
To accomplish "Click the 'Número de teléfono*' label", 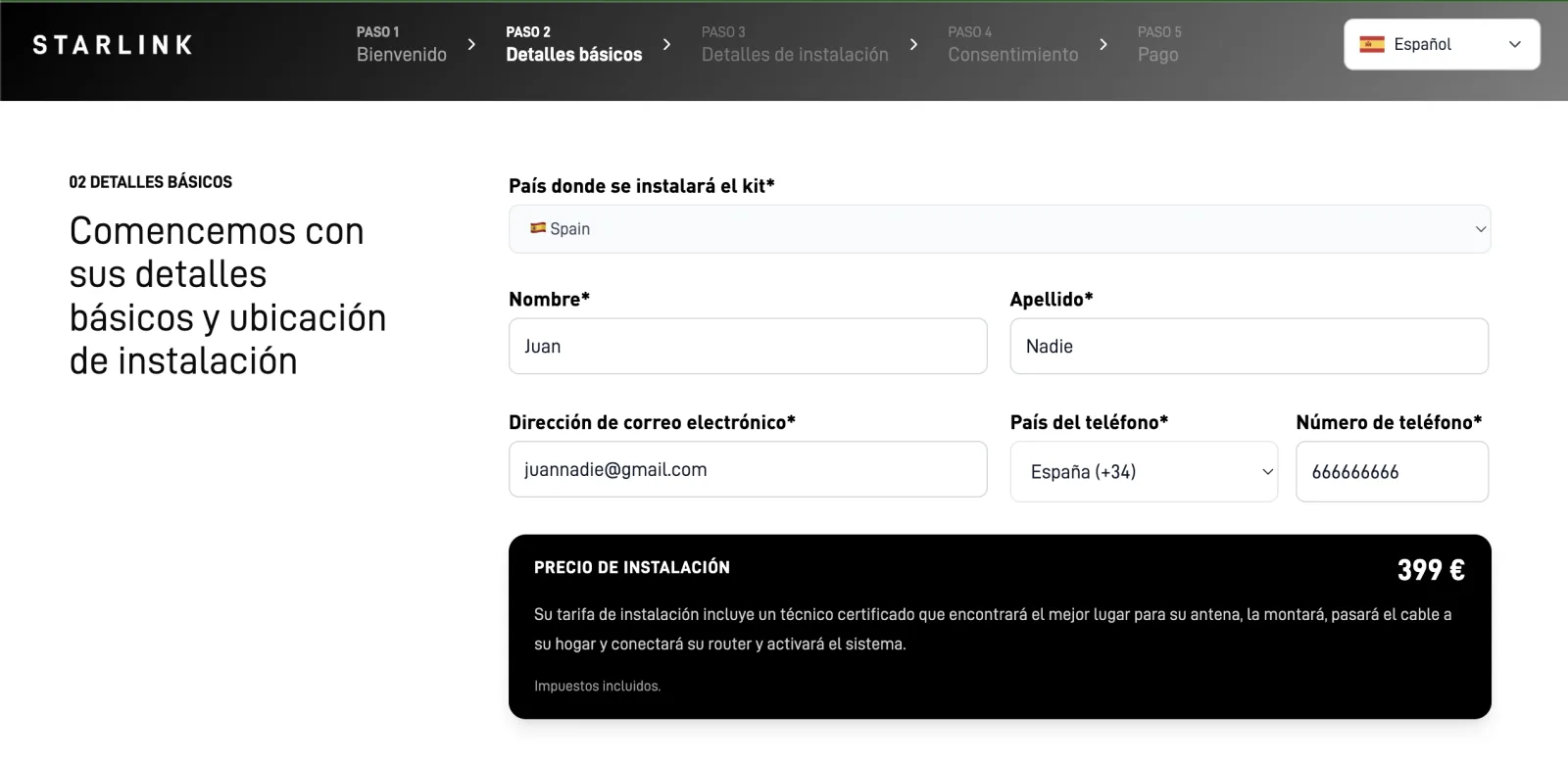I will [x=1389, y=422].
